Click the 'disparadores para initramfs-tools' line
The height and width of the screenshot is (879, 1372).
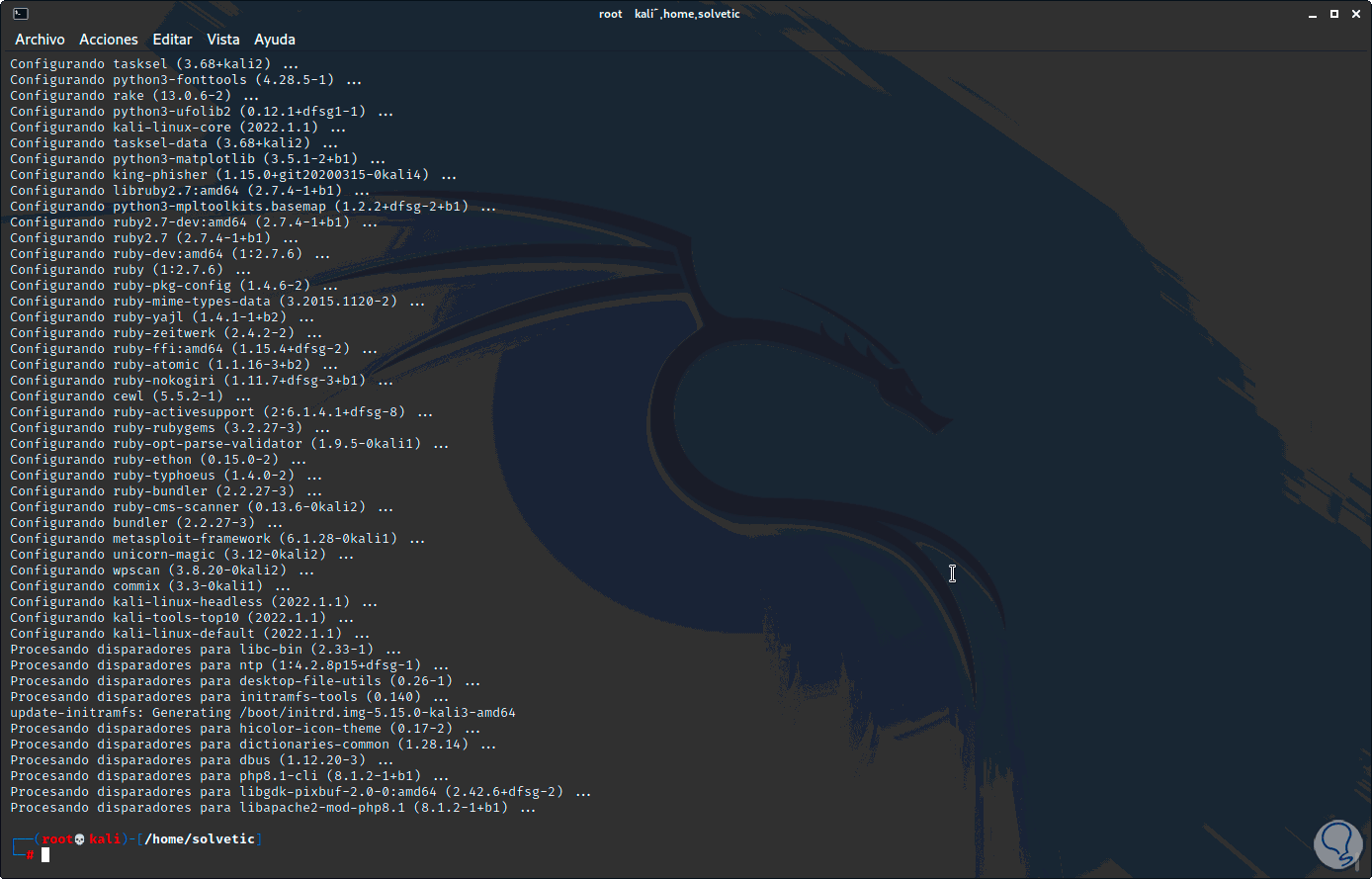click(229, 697)
